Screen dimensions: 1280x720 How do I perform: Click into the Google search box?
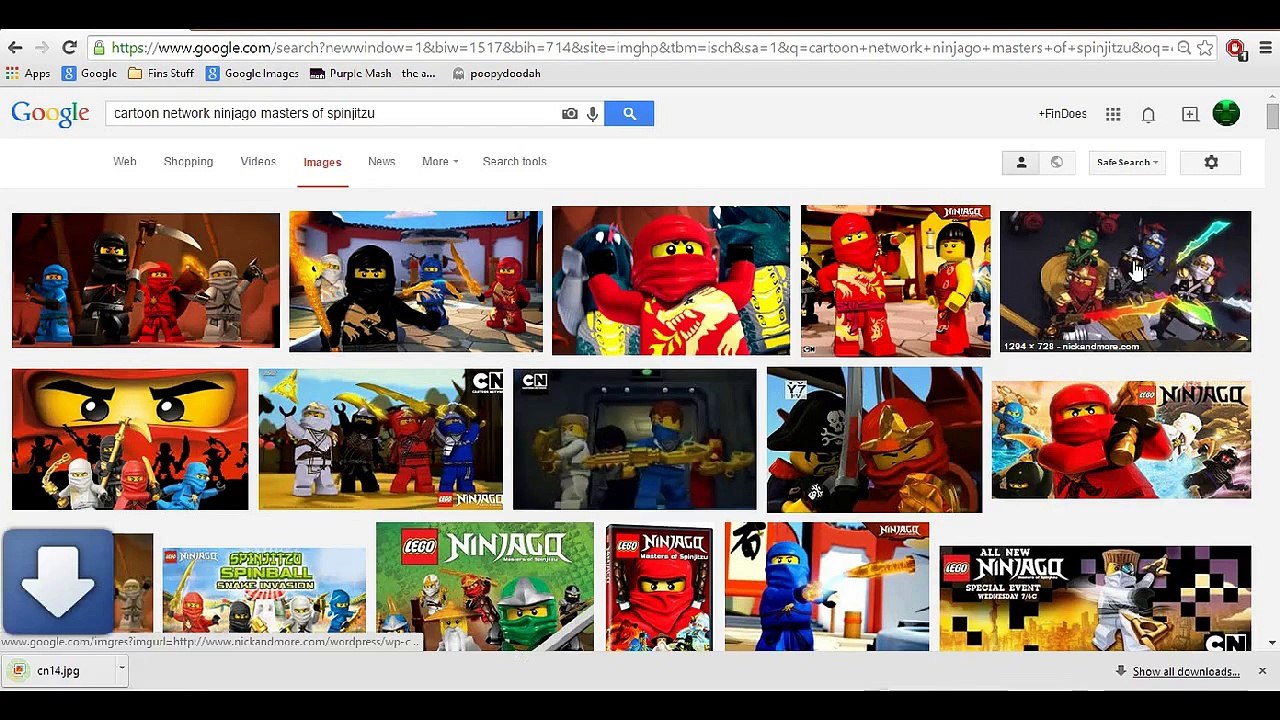334,113
